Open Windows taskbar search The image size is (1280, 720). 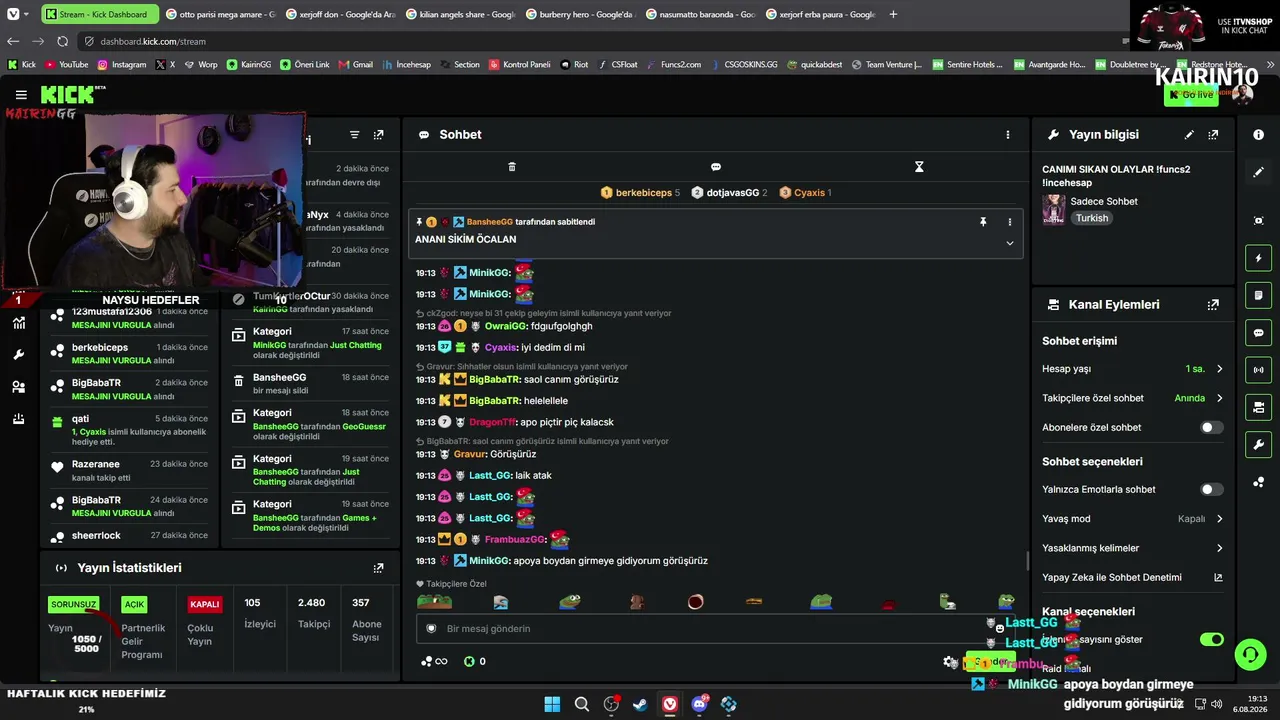pos(582,705)
